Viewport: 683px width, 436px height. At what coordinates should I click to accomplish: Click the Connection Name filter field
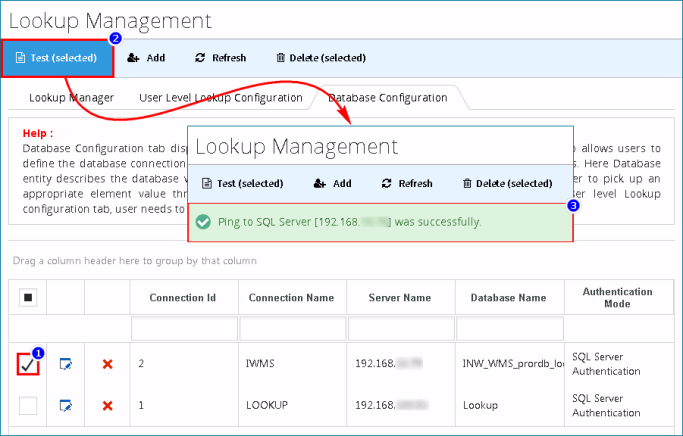pos(293,328)
